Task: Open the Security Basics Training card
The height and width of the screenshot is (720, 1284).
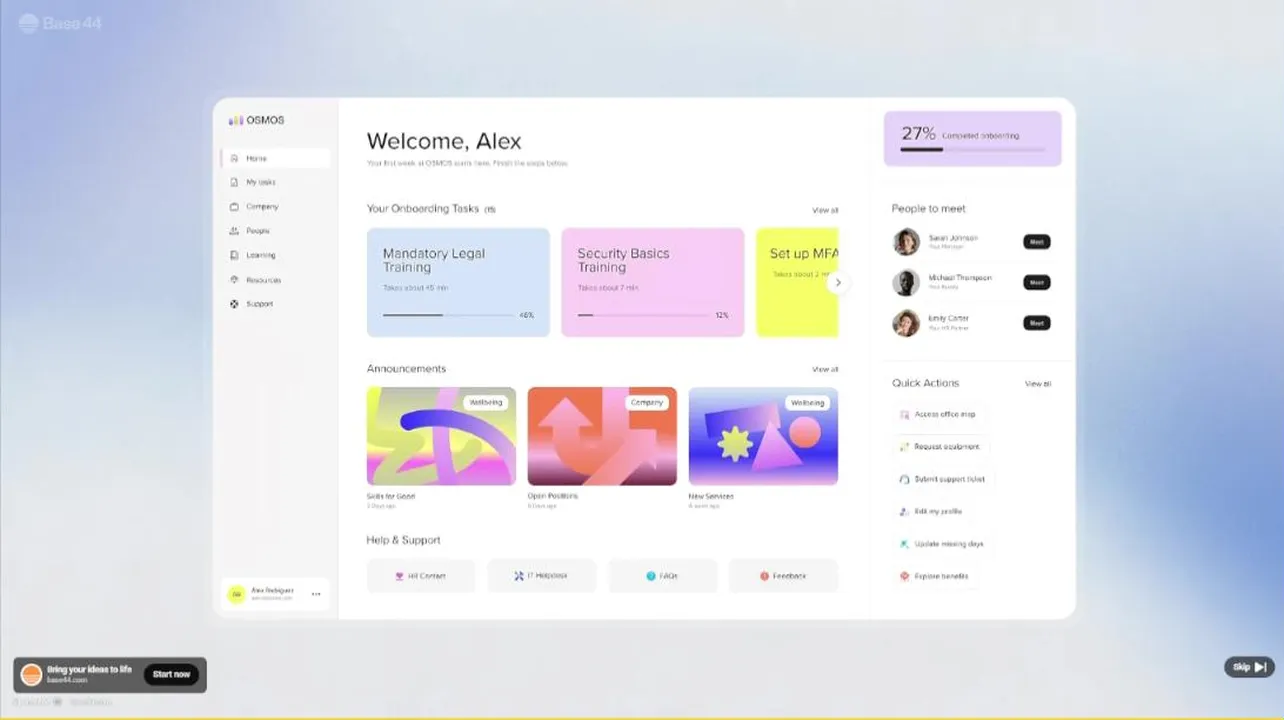Action: point(653,283)
